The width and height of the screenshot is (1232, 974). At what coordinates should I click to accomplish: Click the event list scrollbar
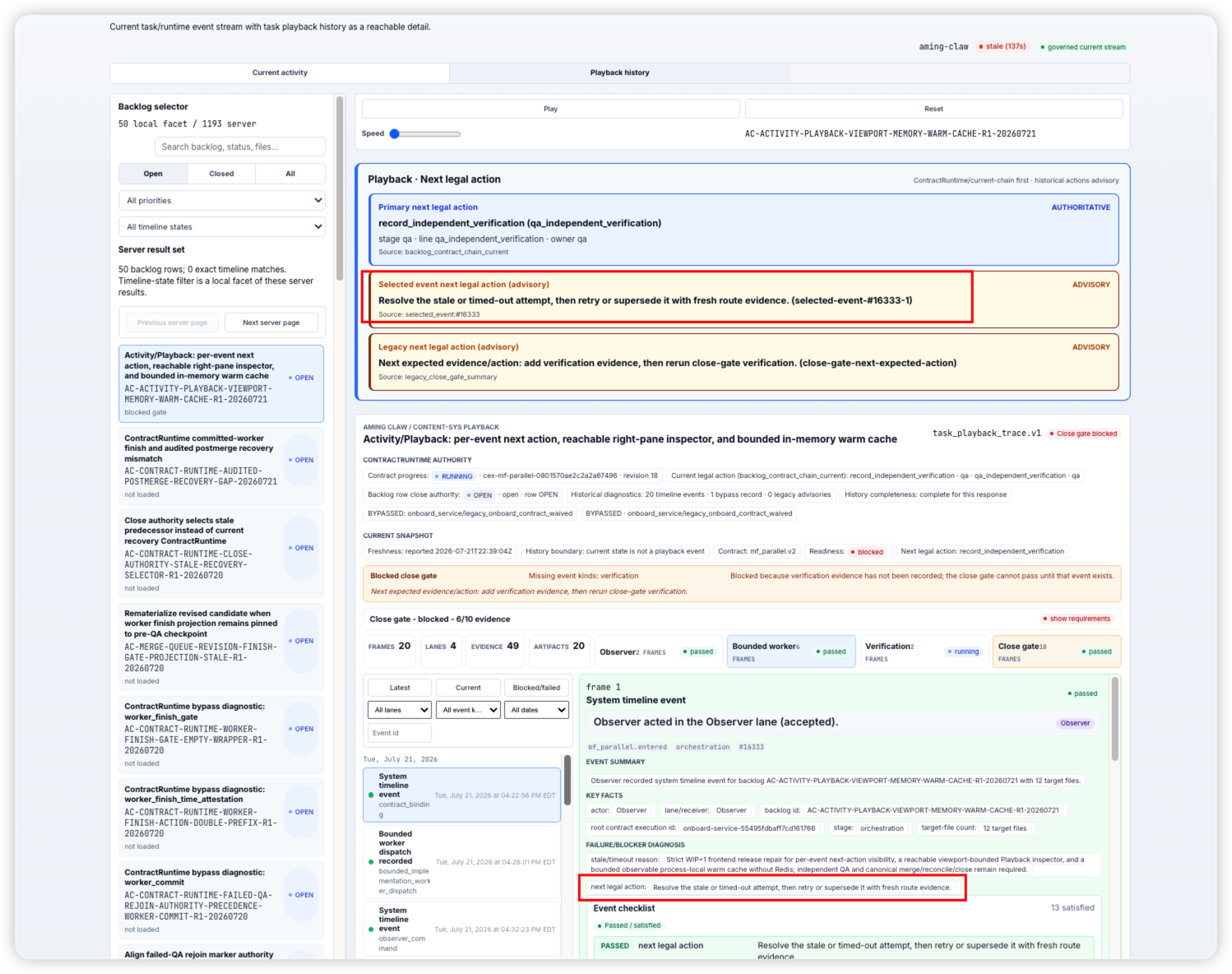click(567, 781)
